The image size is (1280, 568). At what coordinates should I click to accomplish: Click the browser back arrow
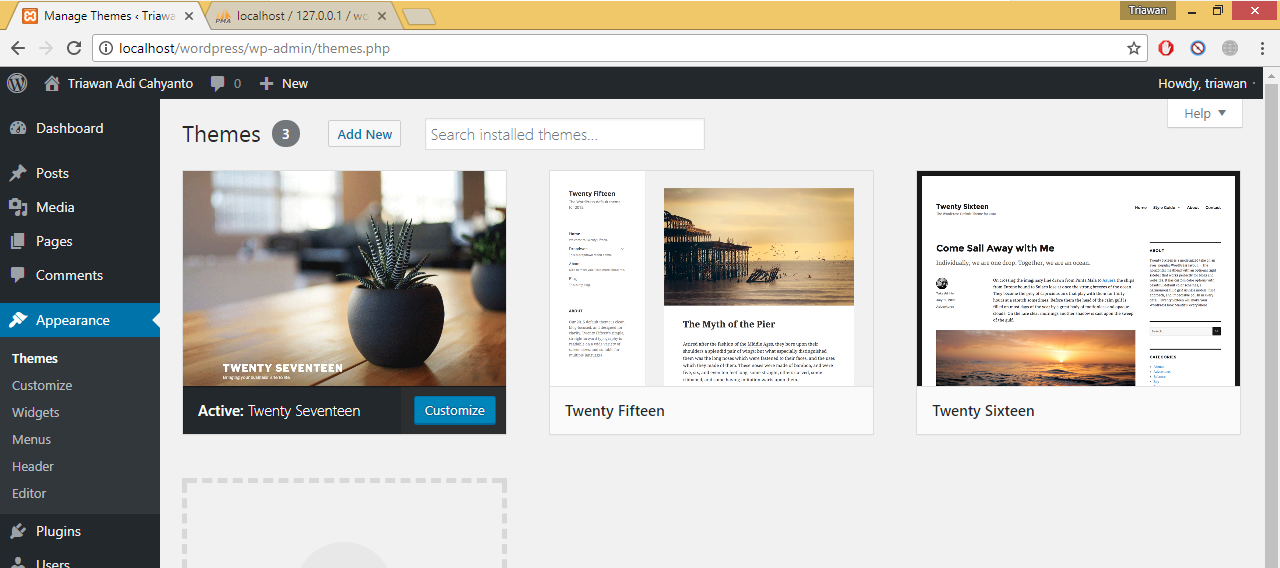point(18,48)
